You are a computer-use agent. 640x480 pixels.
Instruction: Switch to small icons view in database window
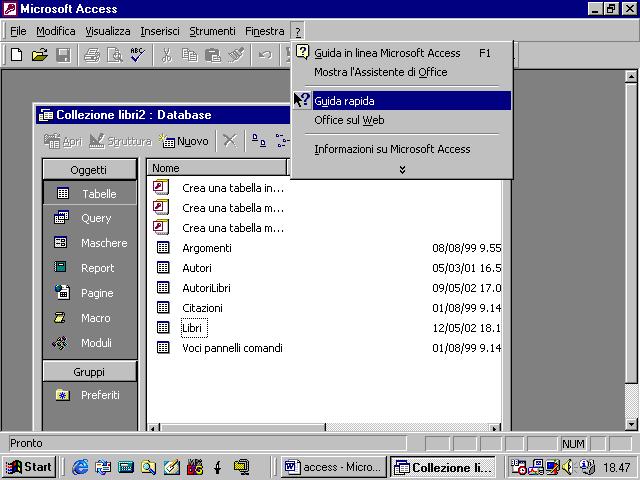tap(282, 141)
